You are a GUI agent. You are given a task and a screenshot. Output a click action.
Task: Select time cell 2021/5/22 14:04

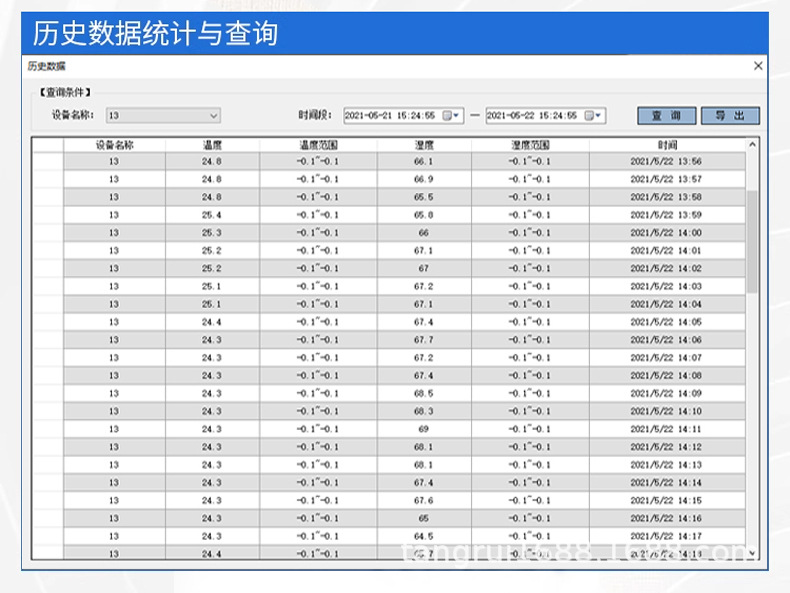coord(667,304)
